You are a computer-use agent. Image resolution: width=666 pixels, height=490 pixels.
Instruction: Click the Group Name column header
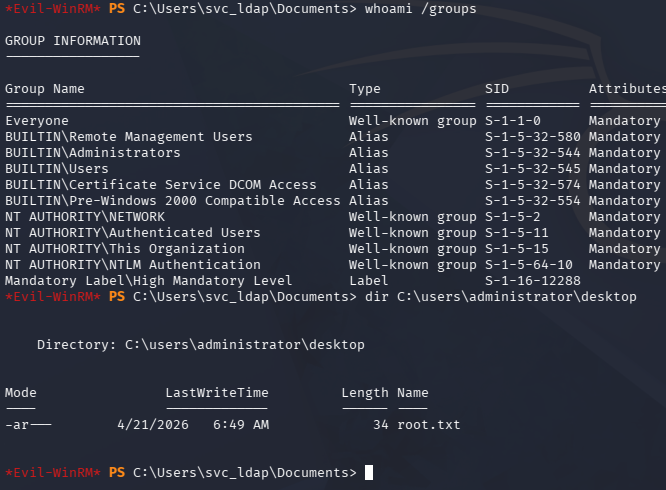45,89
